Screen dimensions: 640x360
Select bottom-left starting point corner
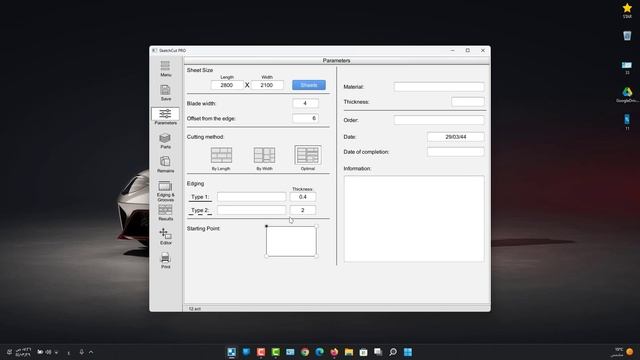[x=267, y=256]
